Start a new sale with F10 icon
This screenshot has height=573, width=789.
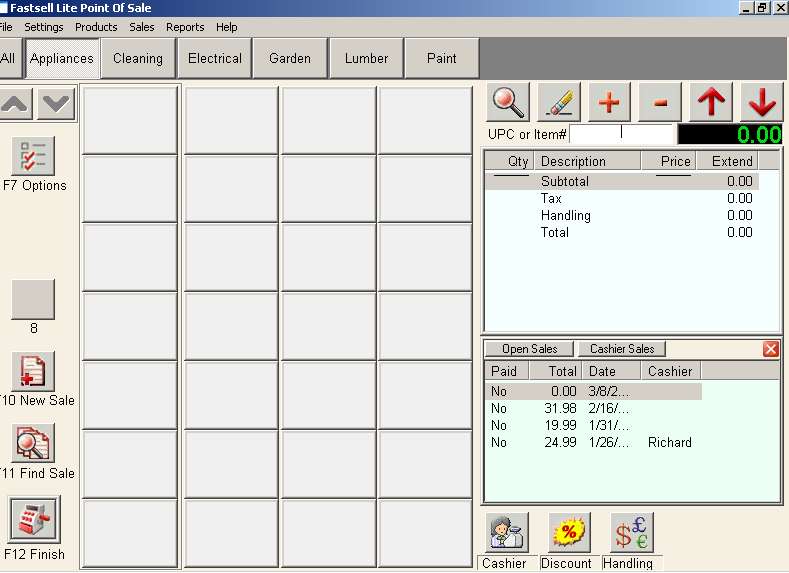pyautogui.click(x=33, y=372)
